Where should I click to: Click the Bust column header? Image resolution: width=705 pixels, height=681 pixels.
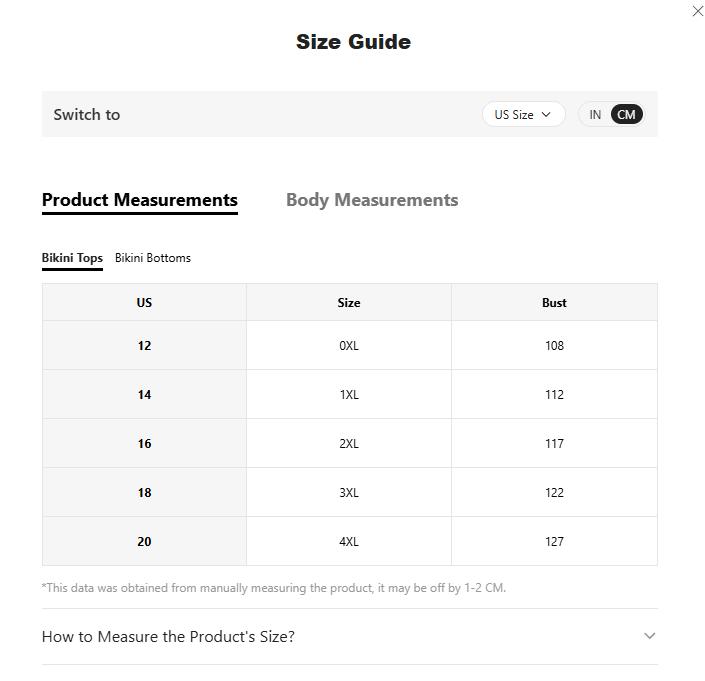tap(554, 302)
